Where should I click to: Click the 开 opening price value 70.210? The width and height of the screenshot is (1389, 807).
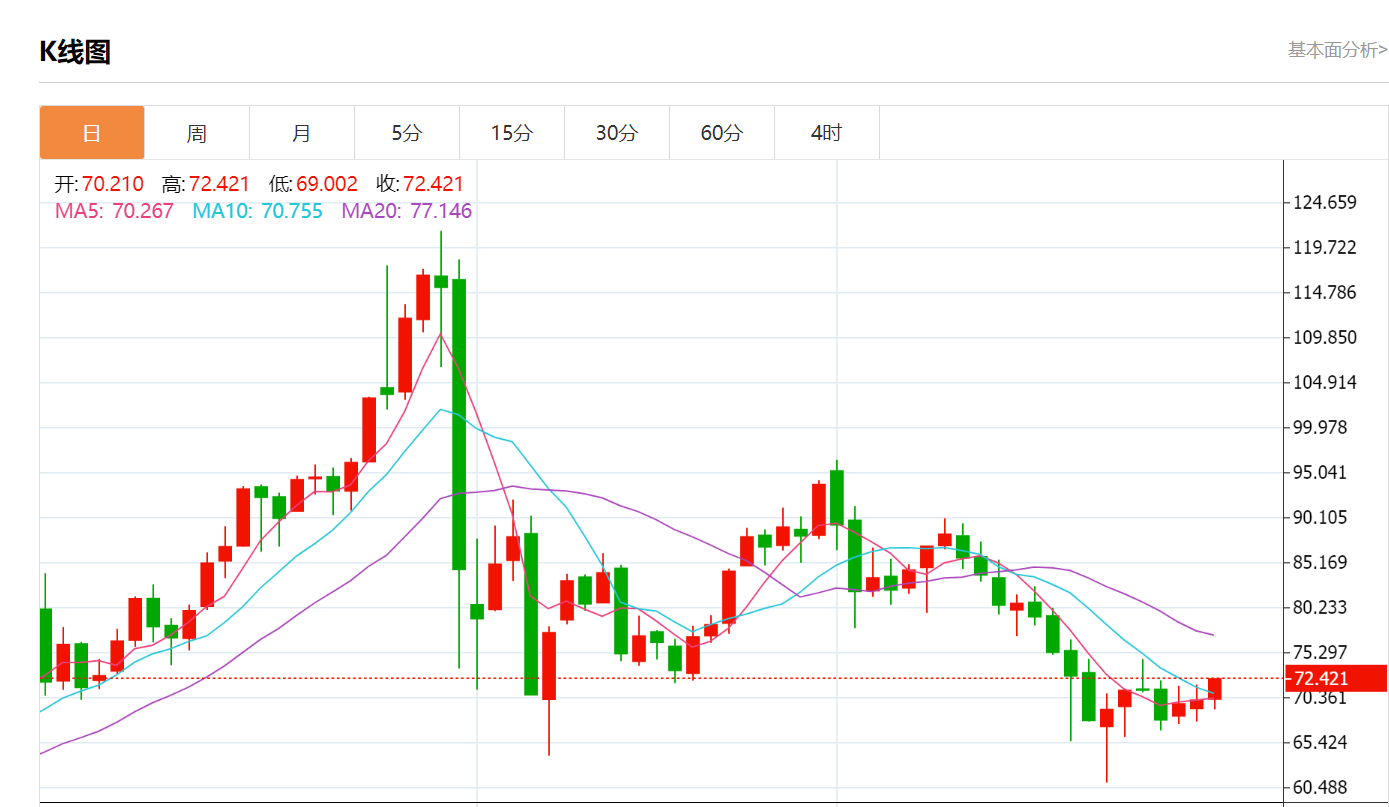(112, 184)
